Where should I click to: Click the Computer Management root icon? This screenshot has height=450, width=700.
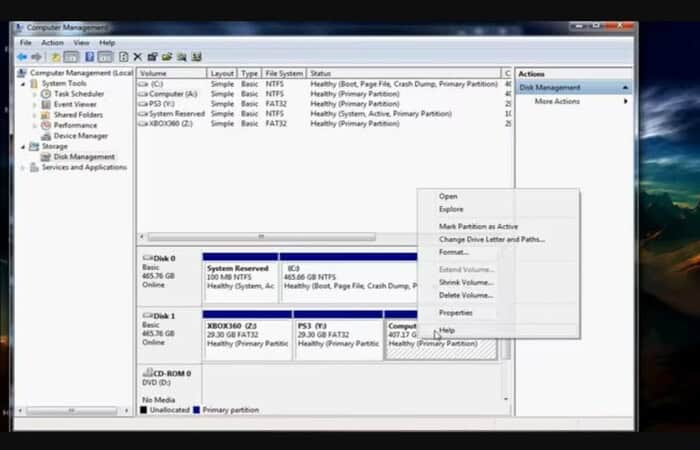(x=22, y=73)
